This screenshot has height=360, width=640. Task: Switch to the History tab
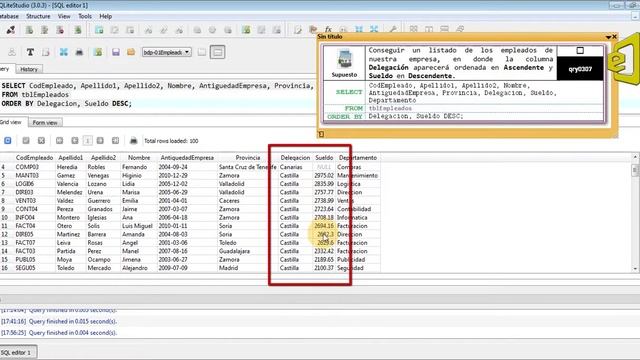pyautogui.click(x=29, y=69)
